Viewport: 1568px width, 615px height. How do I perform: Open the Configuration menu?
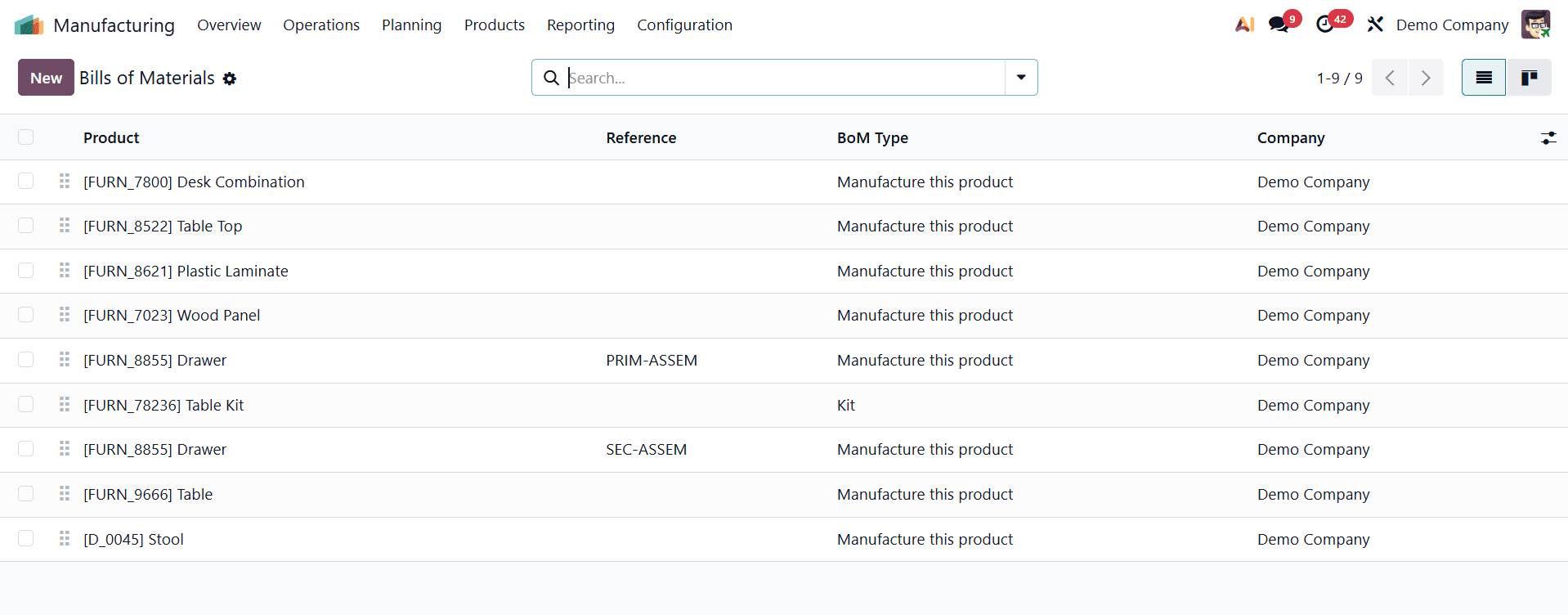684,25
